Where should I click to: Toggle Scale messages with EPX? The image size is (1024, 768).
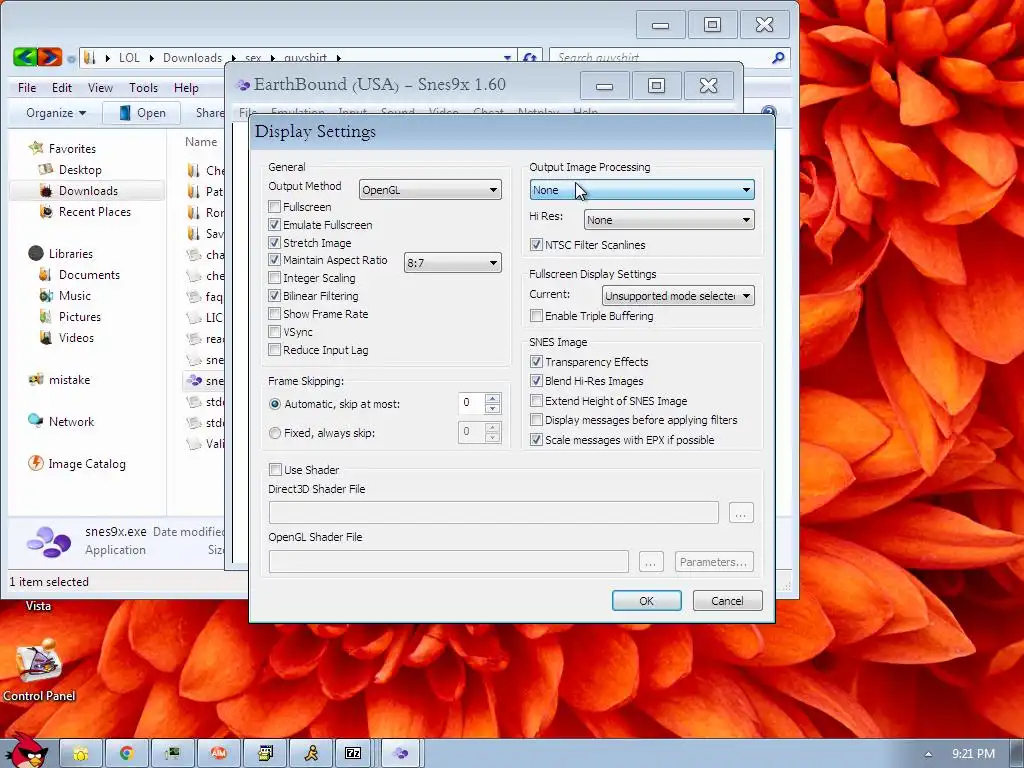(x=536, y=440)
